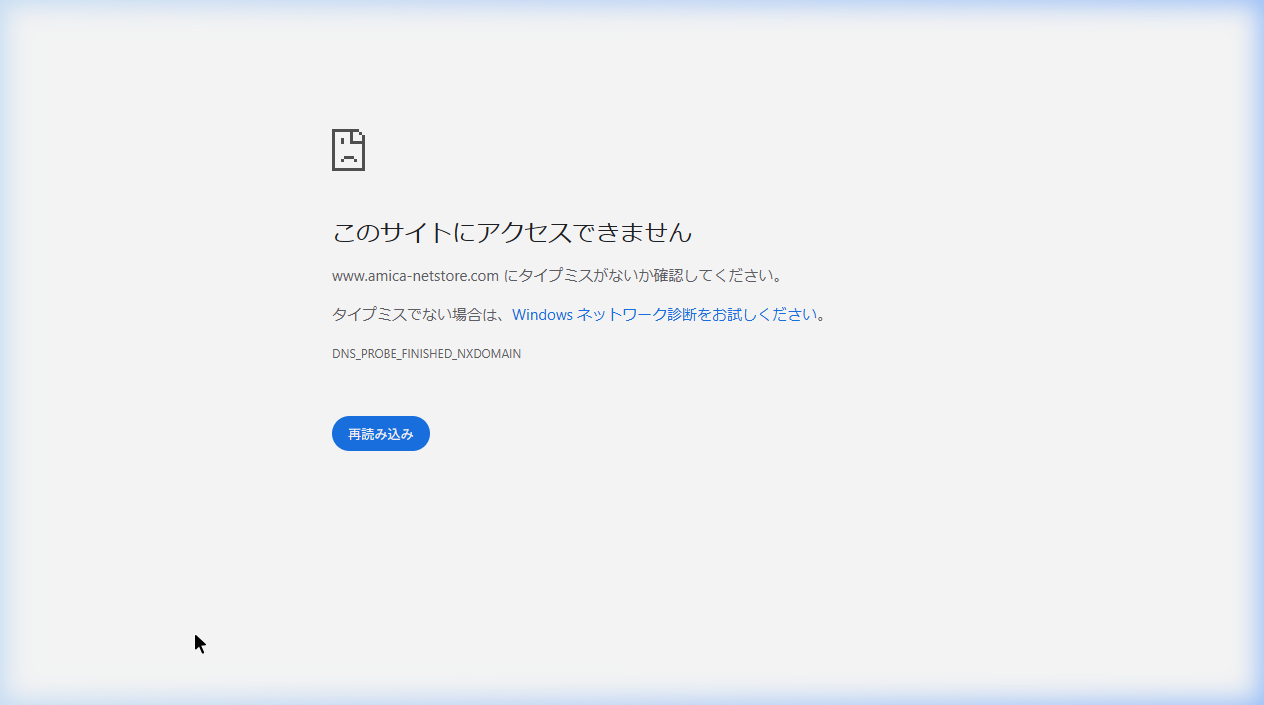
Task: Click the word "Windows" in the diagnostics link
Action: (542, 314)
